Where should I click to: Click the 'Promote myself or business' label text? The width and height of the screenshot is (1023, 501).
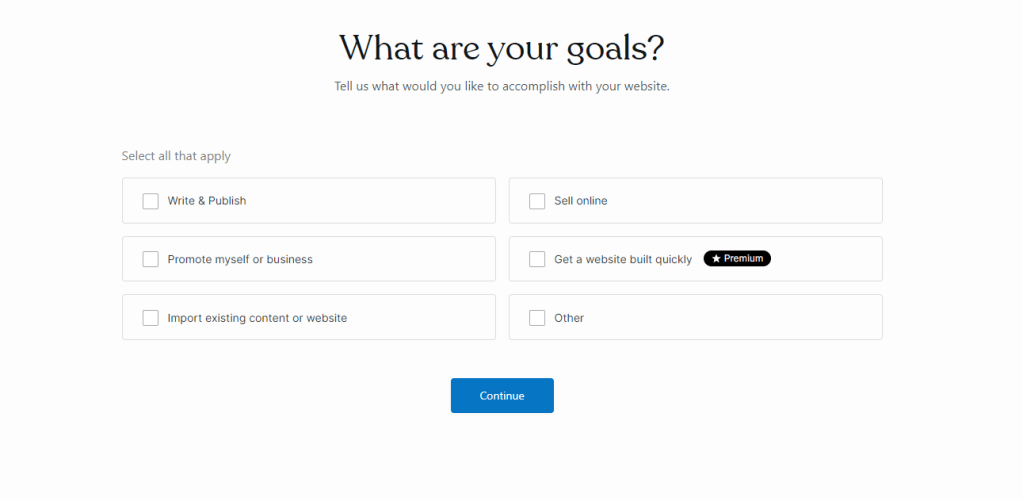click(240, 259)
